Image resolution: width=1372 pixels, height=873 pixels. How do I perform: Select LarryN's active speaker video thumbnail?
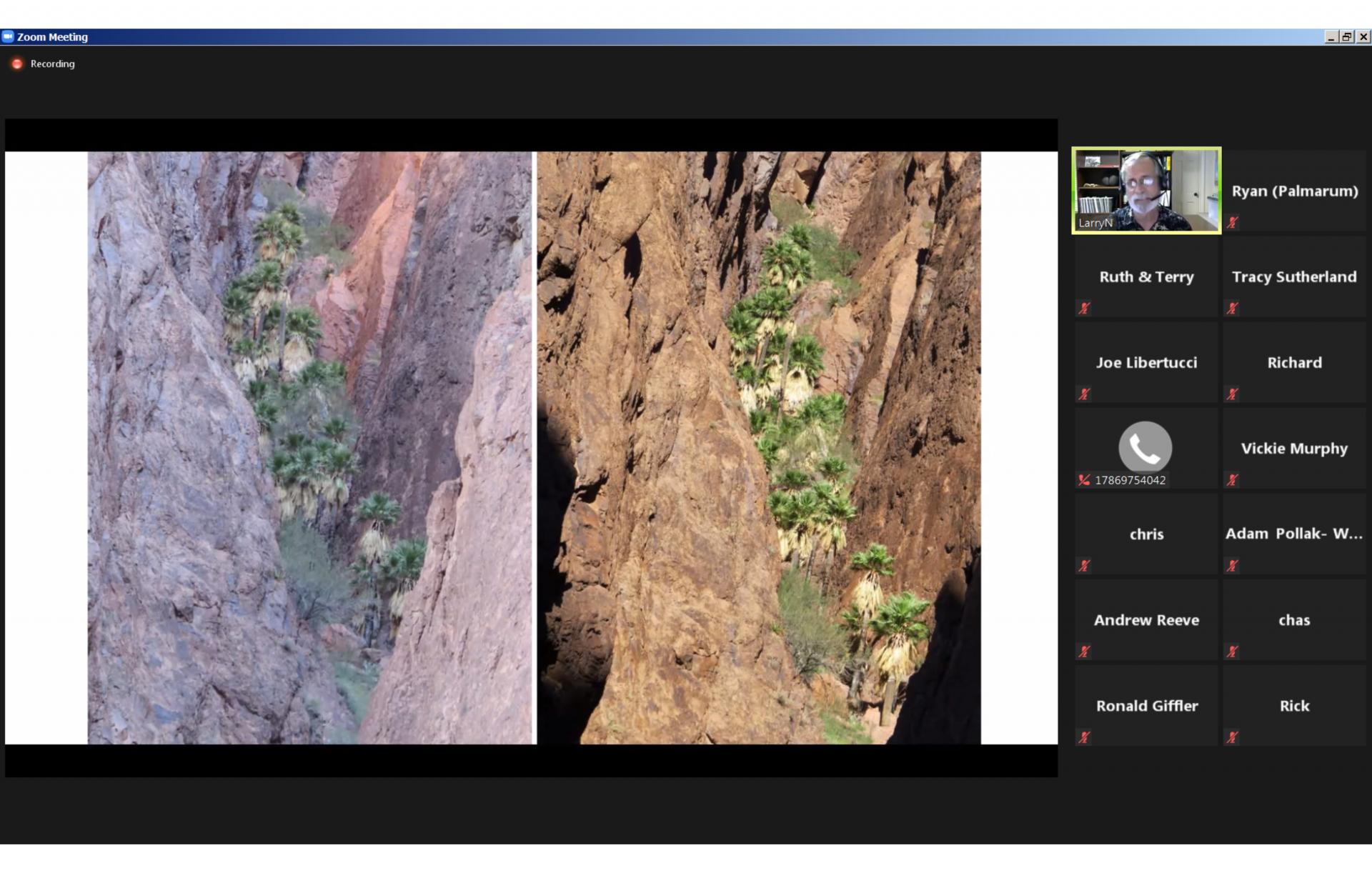pyautogui.click(x=1146, y=190)
